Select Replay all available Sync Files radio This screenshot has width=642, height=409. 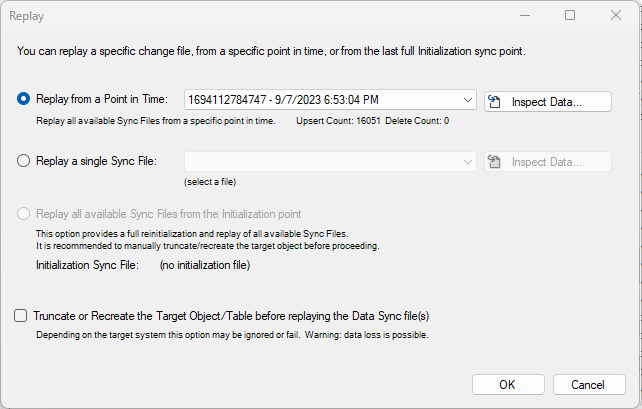pyautogui.click(x=24, y=214)
